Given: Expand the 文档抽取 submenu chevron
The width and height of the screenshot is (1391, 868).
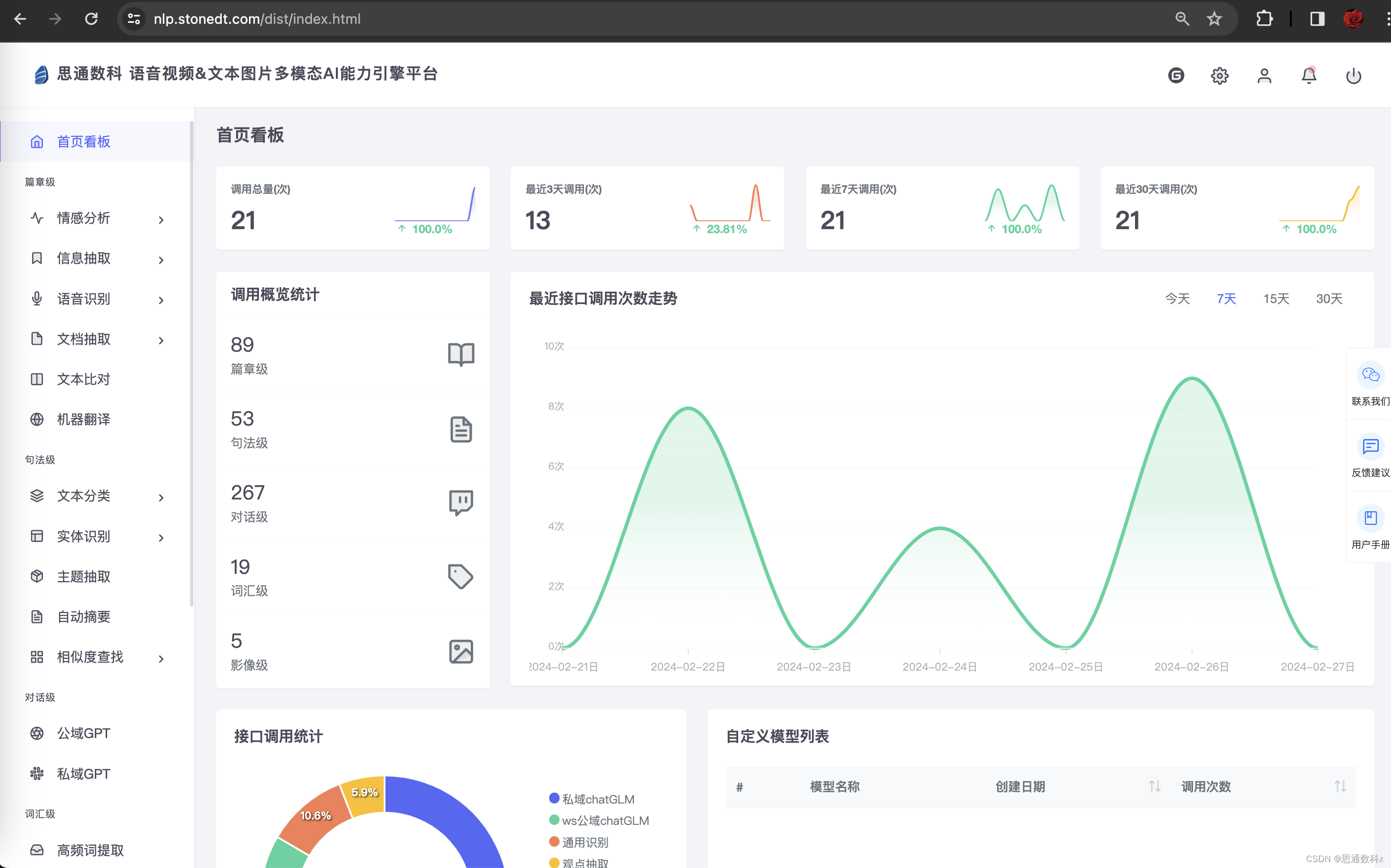Looking at the screenshot, I should (161, 340).
